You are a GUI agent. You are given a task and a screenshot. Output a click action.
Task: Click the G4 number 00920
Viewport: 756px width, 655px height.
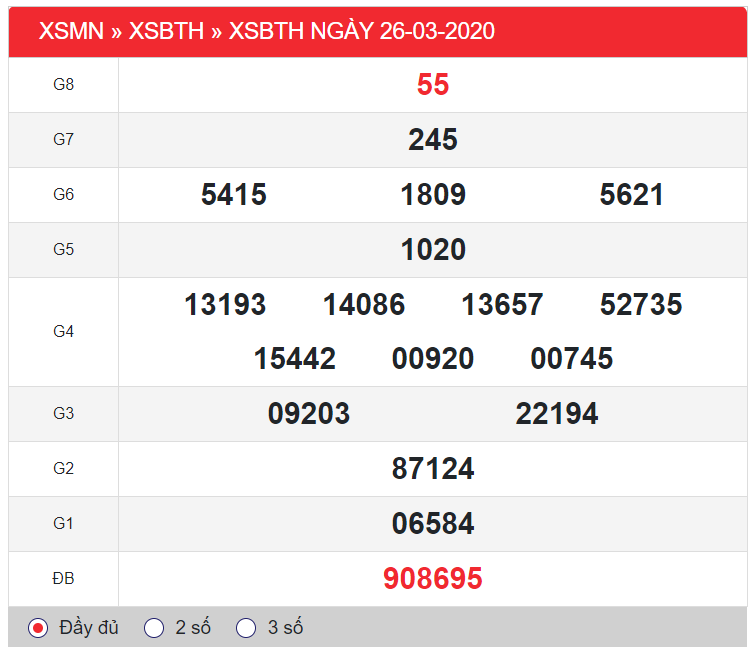433,359
